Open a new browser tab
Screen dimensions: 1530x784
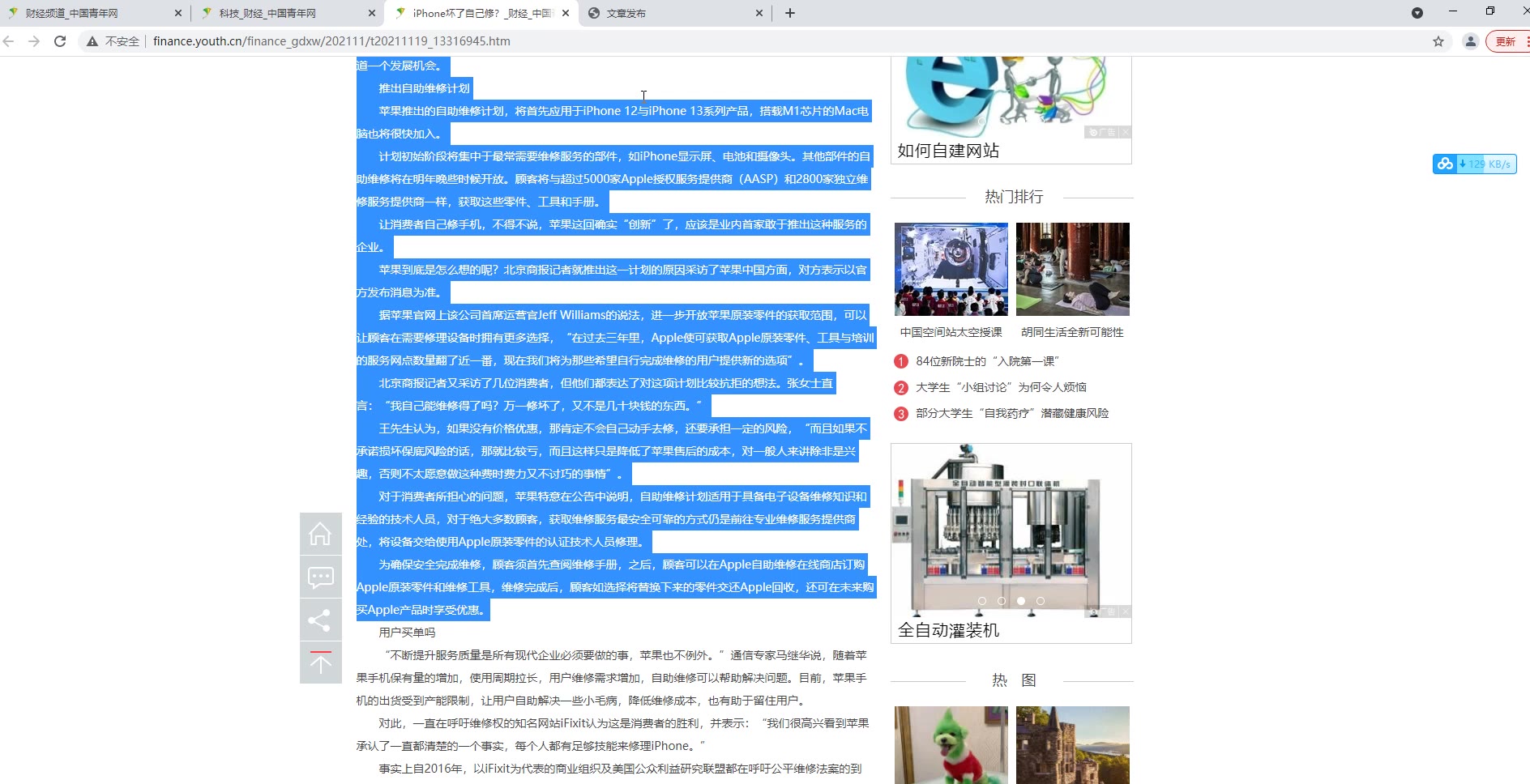(x=790, y=13)
